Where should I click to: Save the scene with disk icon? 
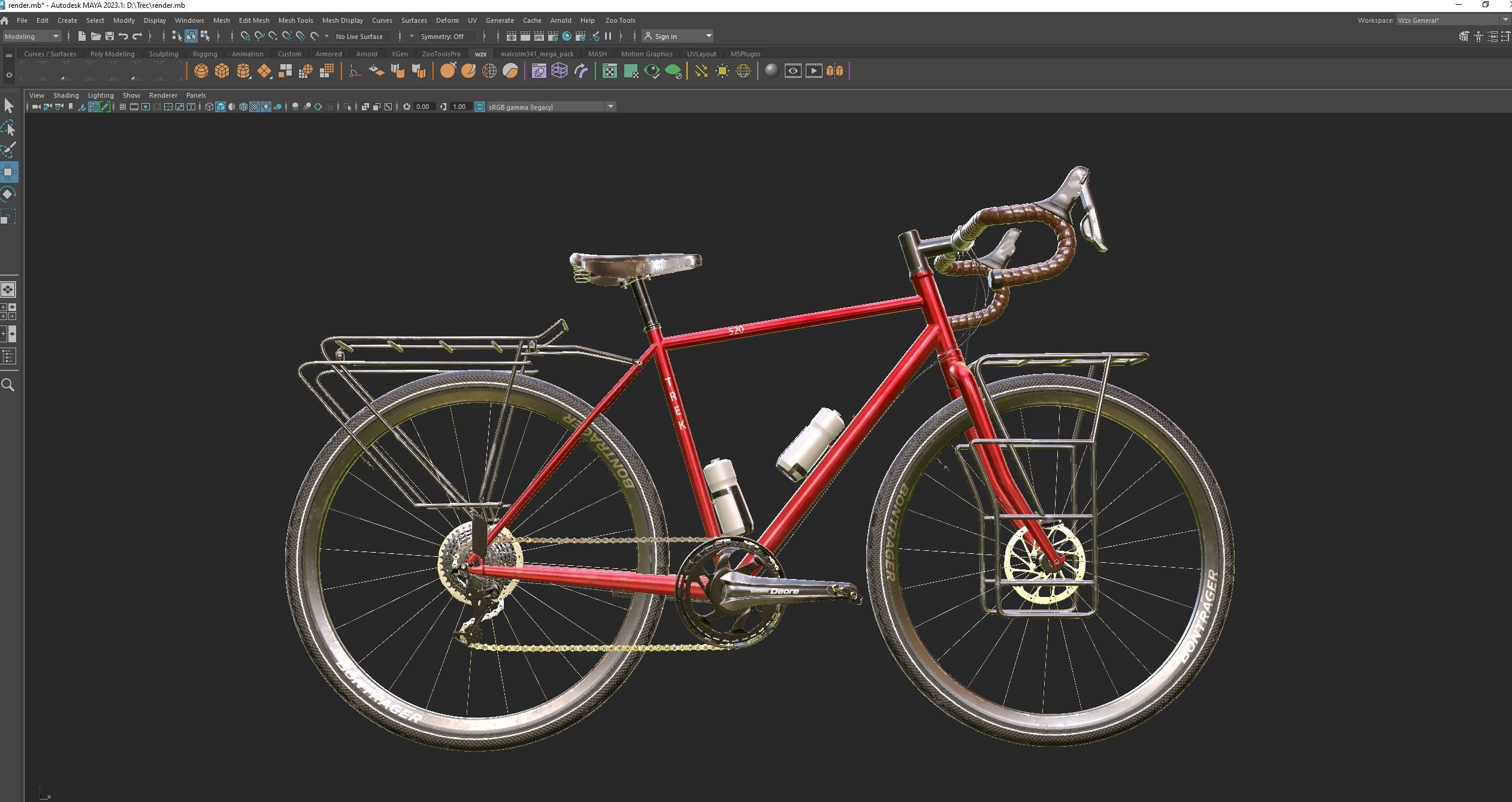tap(110, 36)
